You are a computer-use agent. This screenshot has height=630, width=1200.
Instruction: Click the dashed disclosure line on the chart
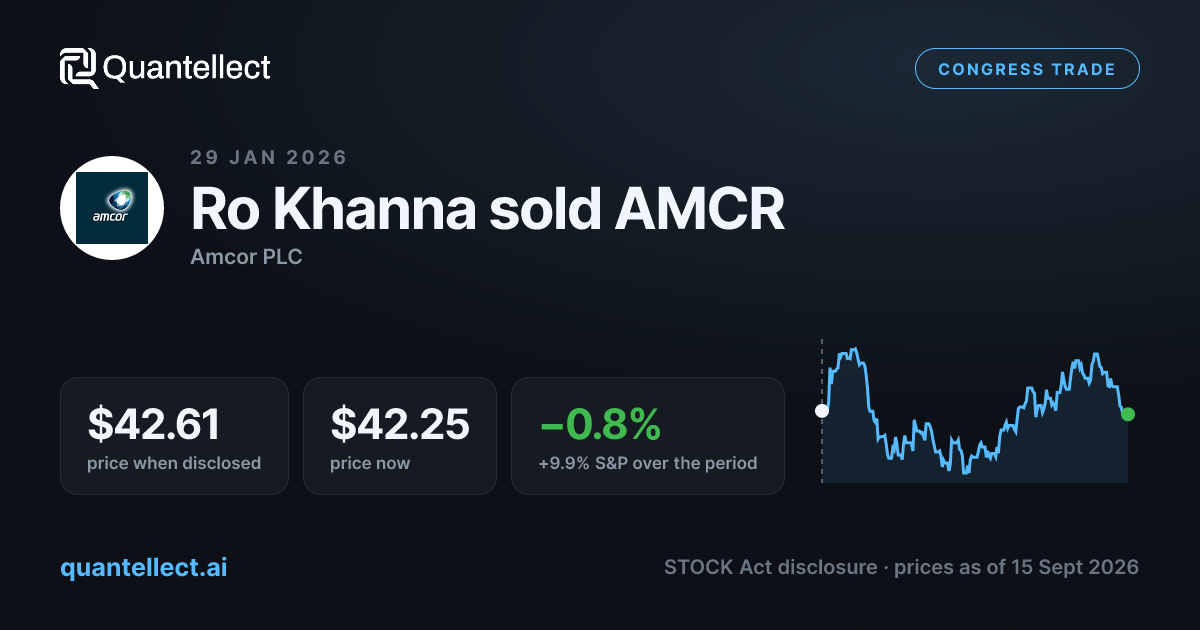click(822, 411)
